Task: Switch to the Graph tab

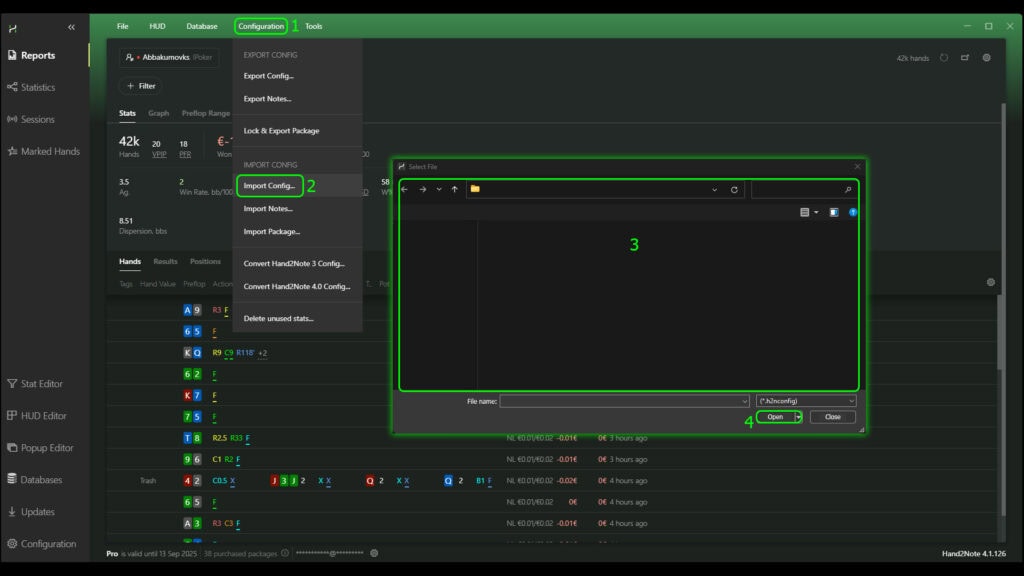Action: click(159, 113)
